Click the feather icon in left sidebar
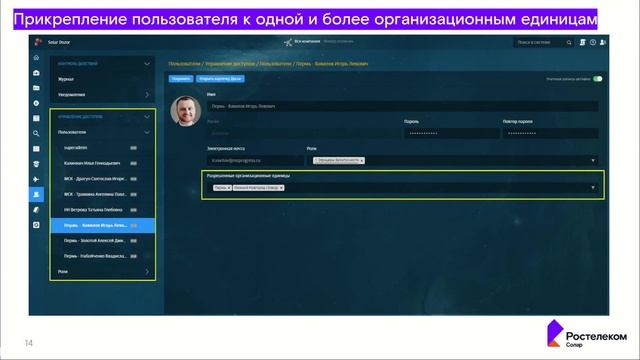Screen dimensions: 640x360 click(x=36, y=210)
